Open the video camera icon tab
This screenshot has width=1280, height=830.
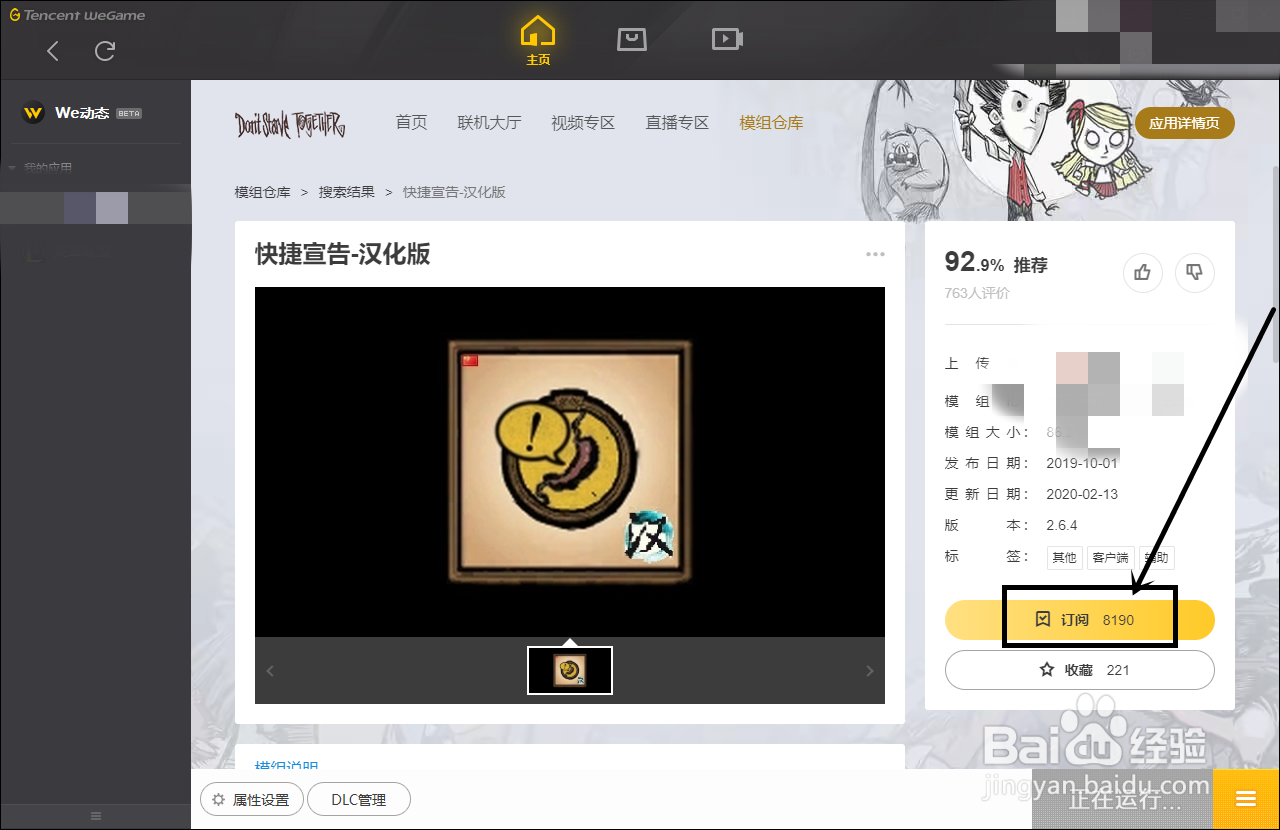tap(727, 39)
